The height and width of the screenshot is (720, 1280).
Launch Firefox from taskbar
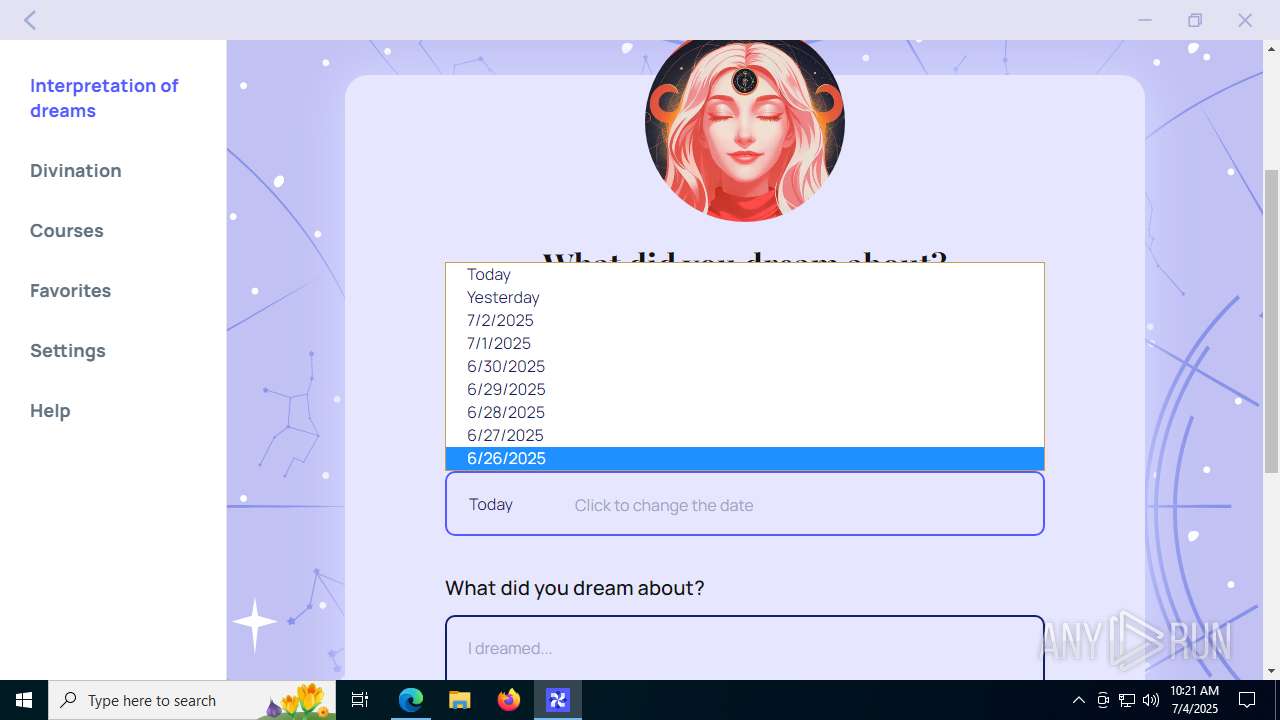(x=509, y=700)
